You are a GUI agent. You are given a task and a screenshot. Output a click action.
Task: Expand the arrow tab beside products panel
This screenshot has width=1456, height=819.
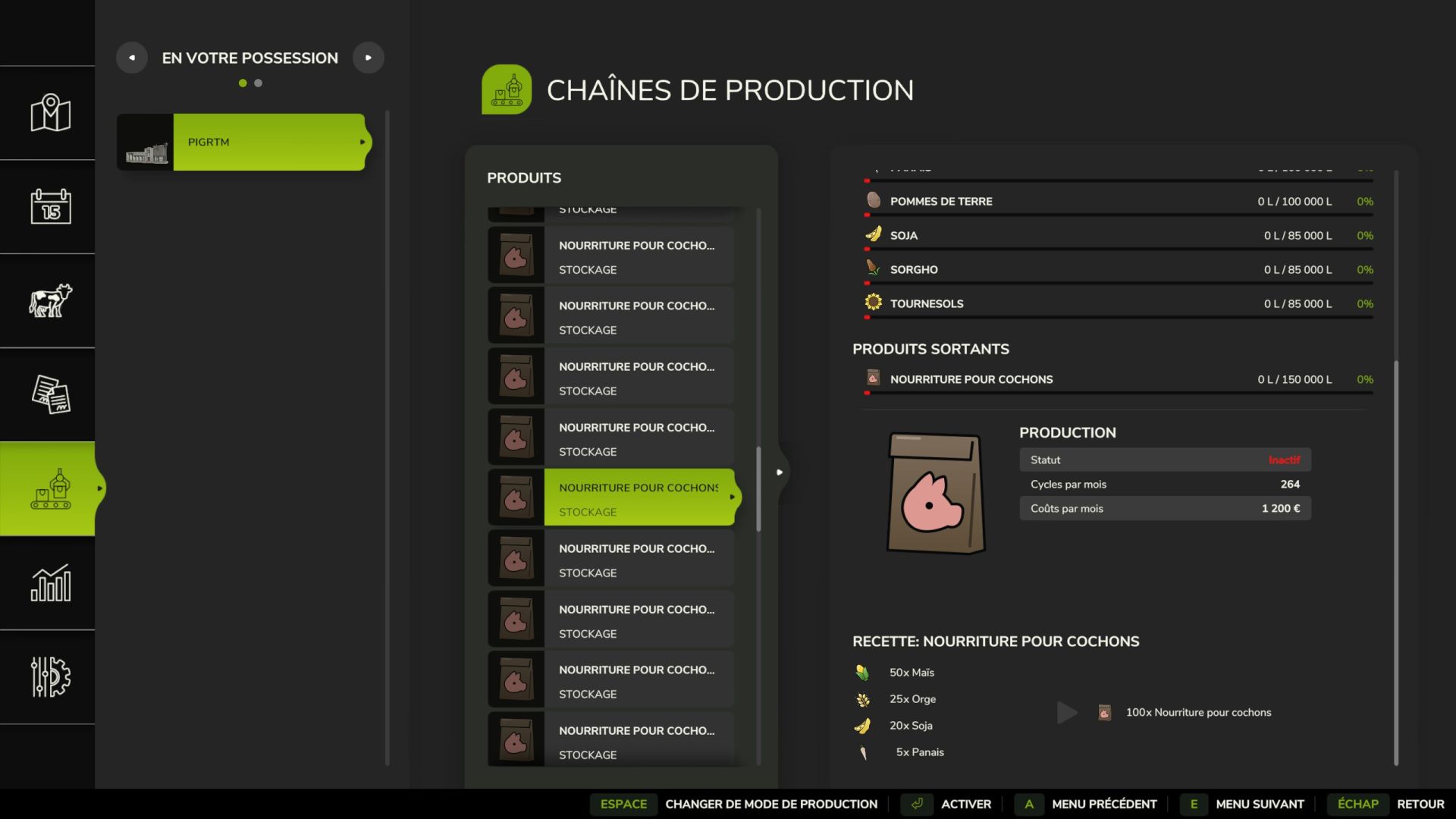[x=780, y=472]
